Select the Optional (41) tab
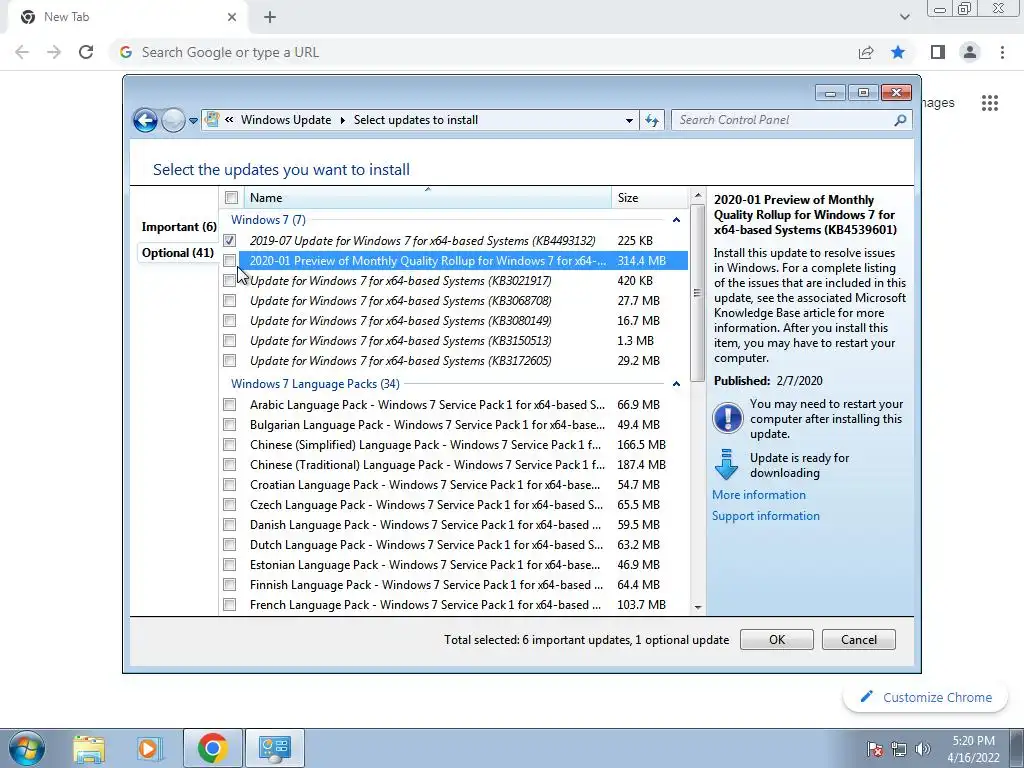This screenshot has width=1024, height=768. (x=178, y=253)
